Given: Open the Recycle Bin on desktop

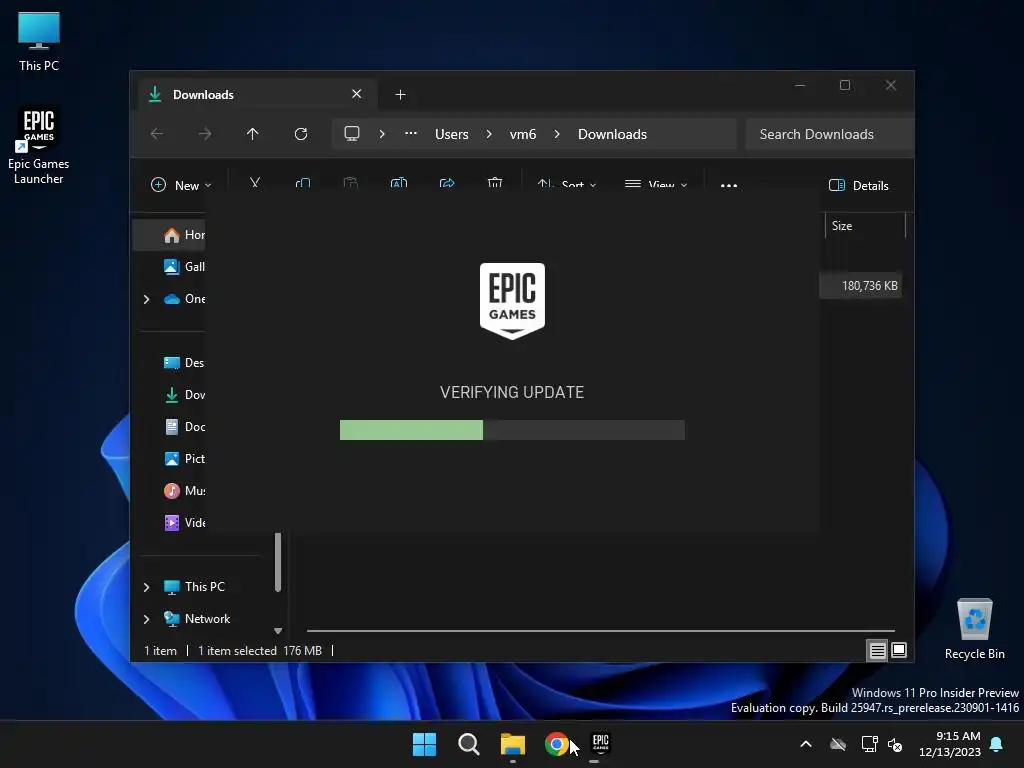Looking at the screenshot, I should 974,629.
